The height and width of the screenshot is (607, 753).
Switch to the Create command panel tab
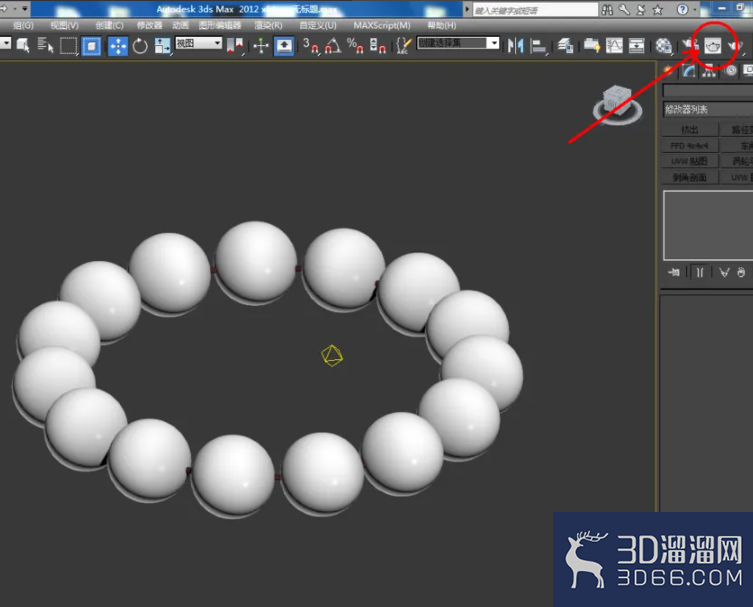668,71
